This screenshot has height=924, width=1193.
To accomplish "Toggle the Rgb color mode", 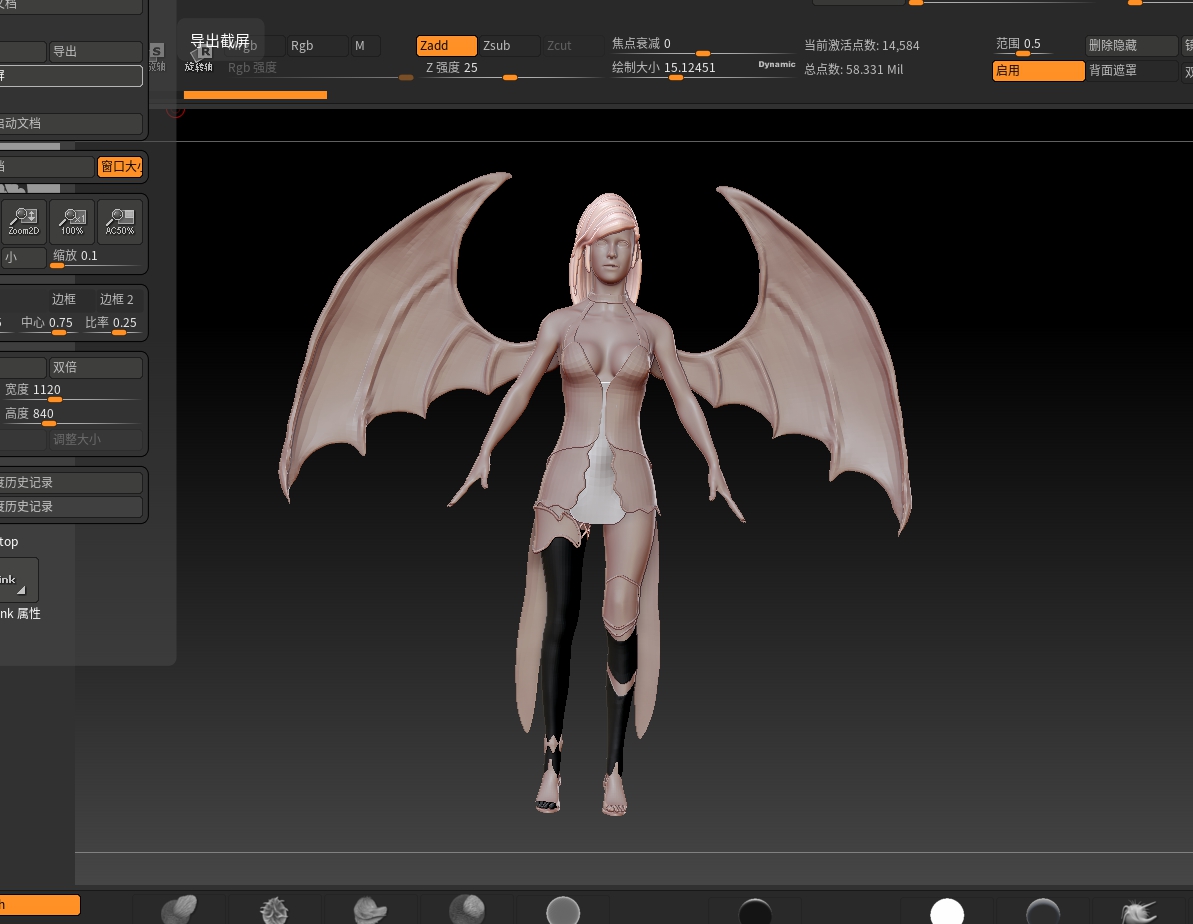I will pos(317,46).
